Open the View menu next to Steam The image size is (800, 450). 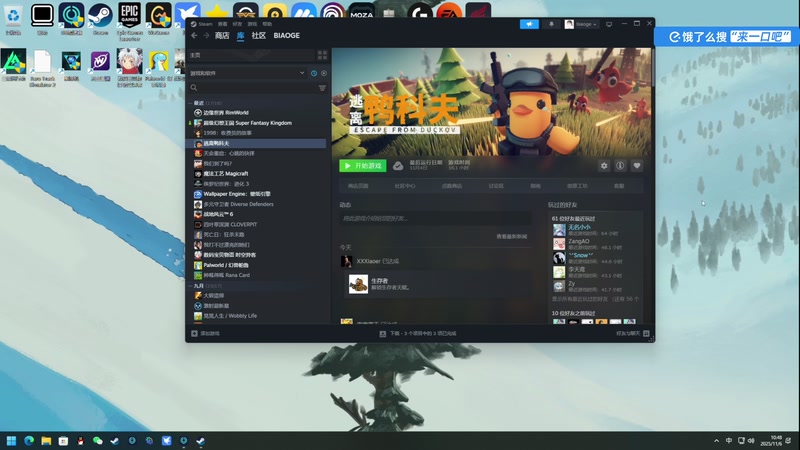click(222, 24)
